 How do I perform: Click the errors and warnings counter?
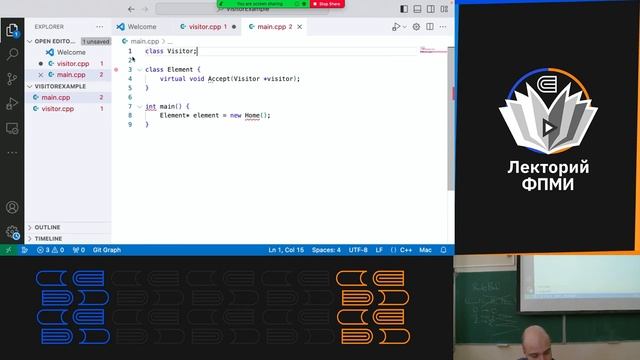[51, 250]
